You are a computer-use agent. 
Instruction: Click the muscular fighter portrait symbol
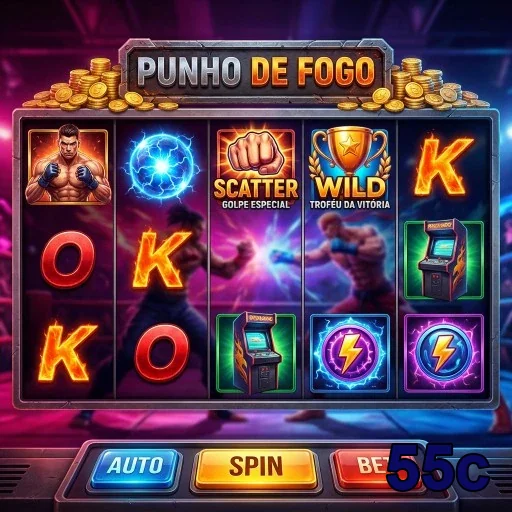pos(68,167)
